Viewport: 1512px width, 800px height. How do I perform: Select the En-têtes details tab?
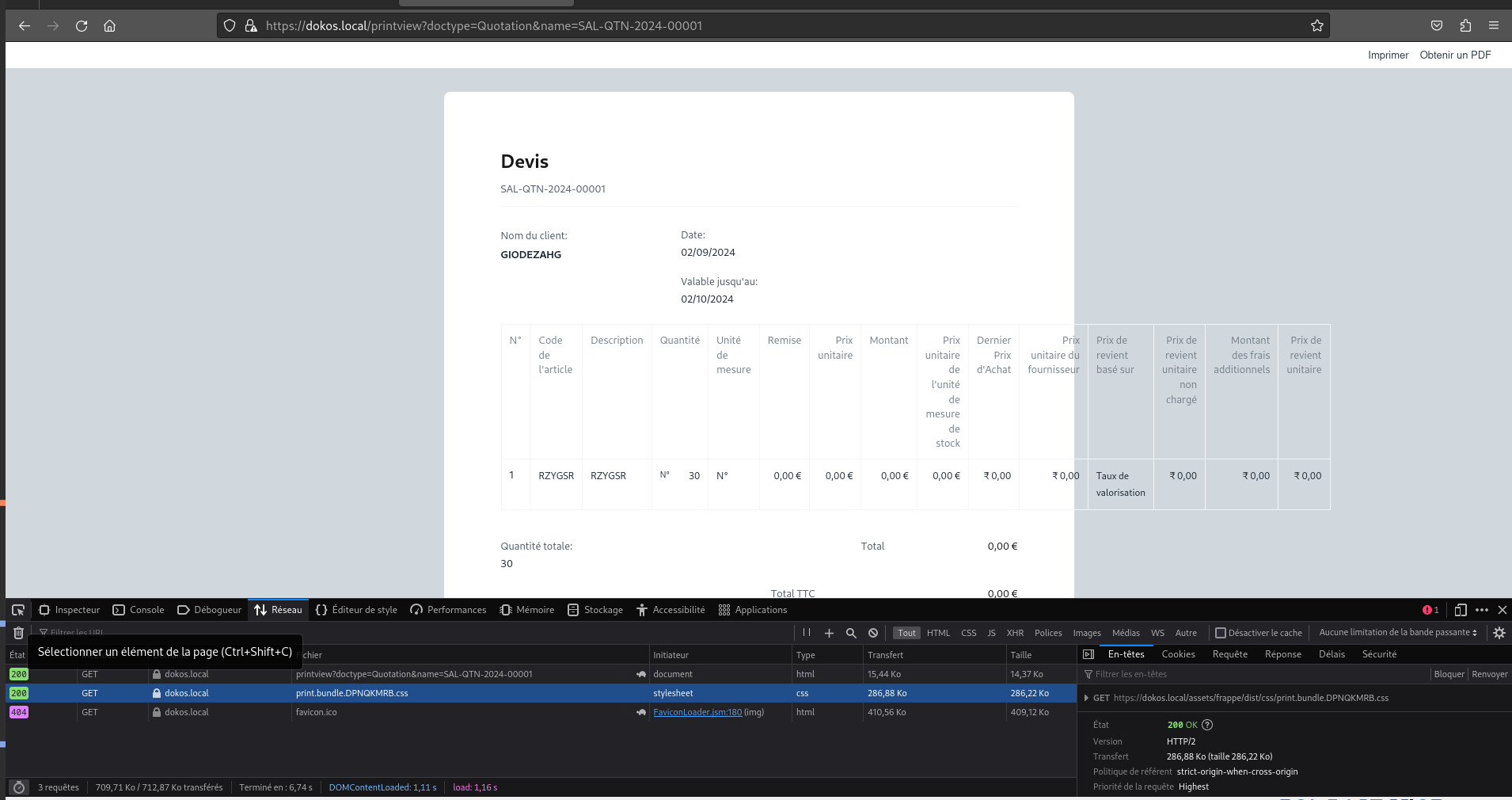click(1126, 654)
